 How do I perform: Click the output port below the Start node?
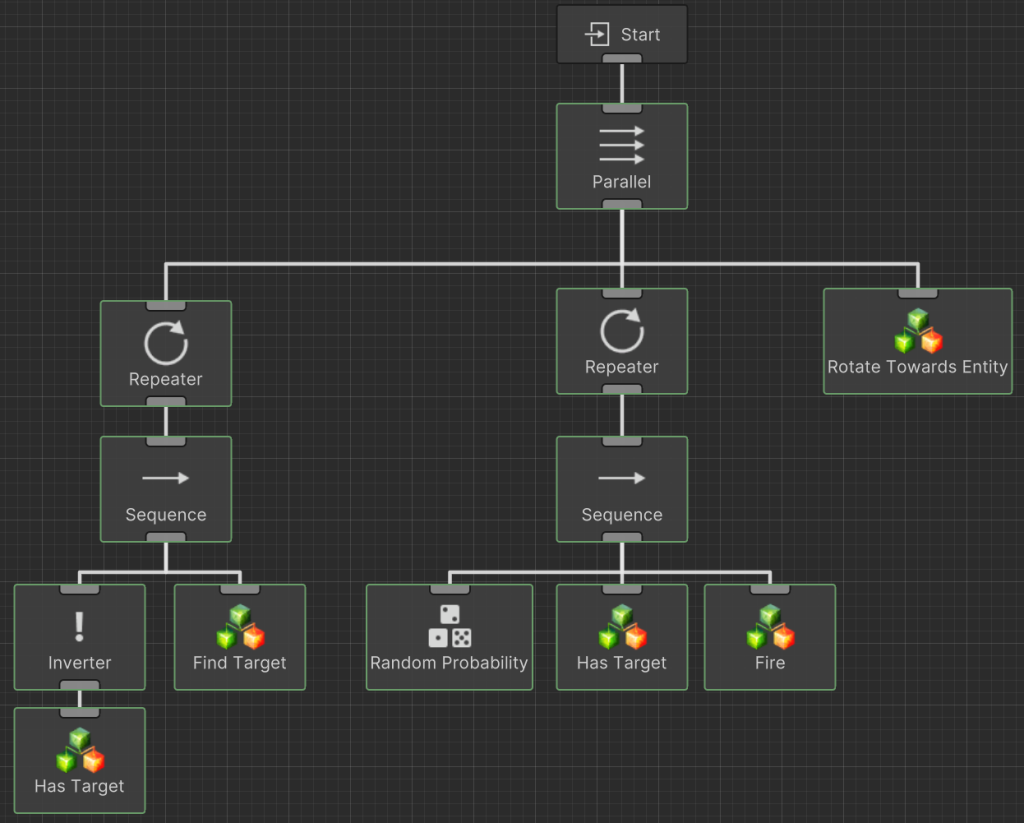pyautogui.click(x=621, y=60)
